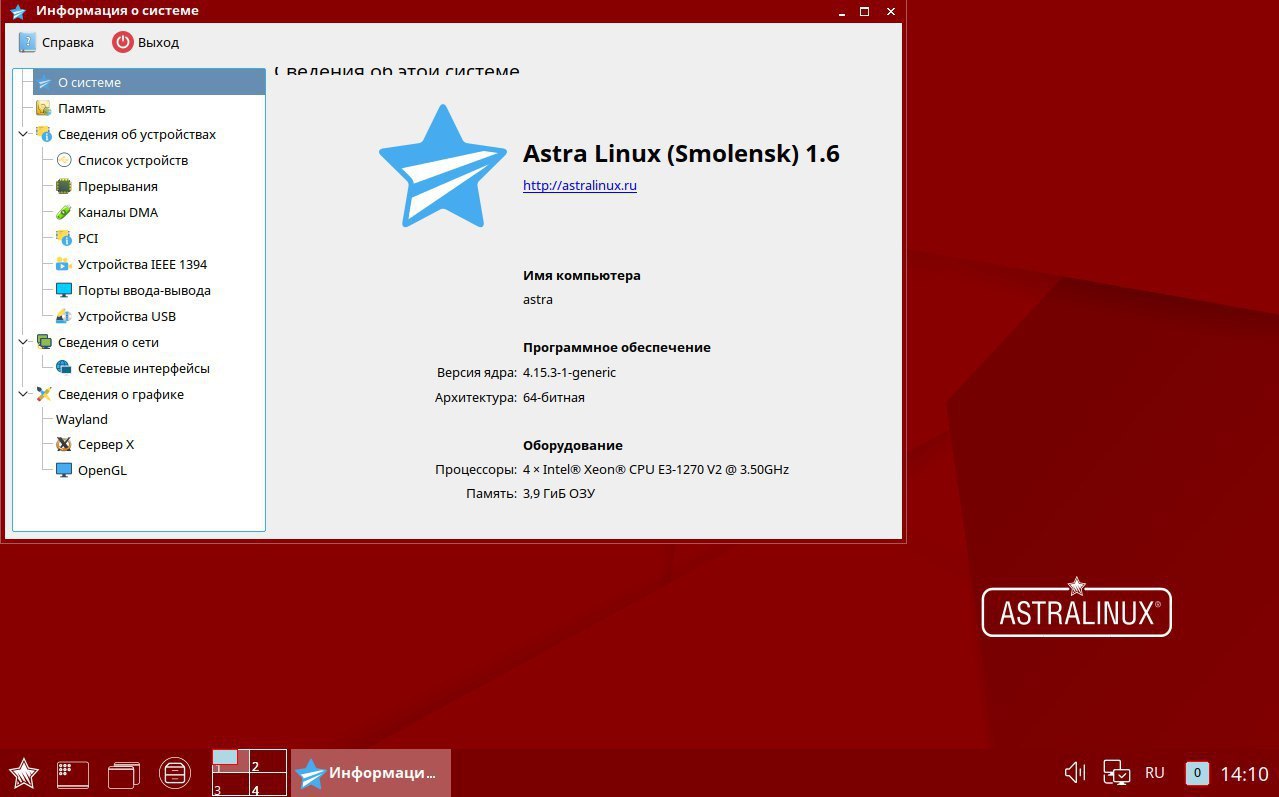
Task: Click the Устройства IEEE 1394 icon
Action: point(64,265)
